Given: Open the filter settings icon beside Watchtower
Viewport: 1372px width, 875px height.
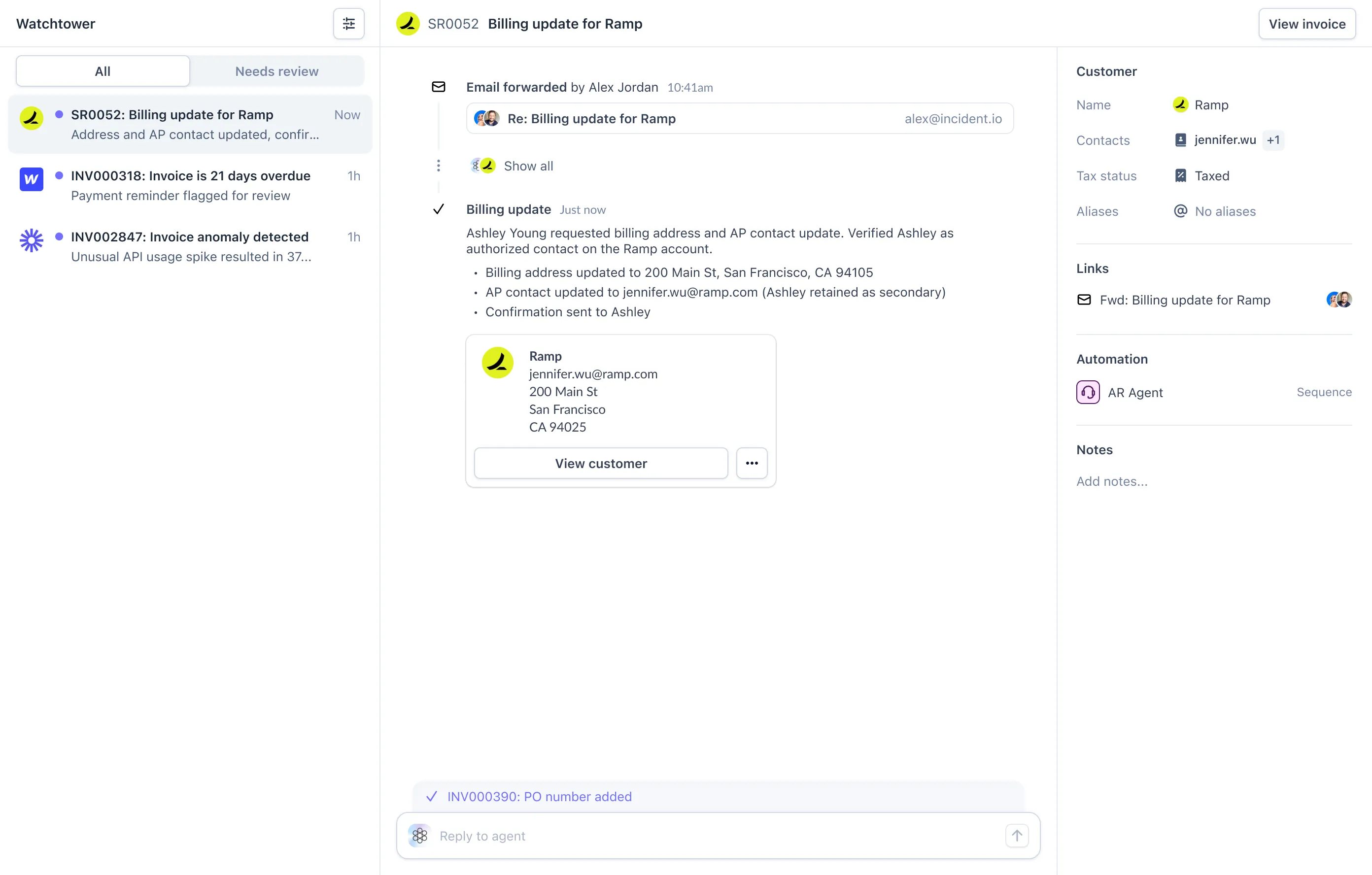Looking at the screenshot, I should [348, 23].
